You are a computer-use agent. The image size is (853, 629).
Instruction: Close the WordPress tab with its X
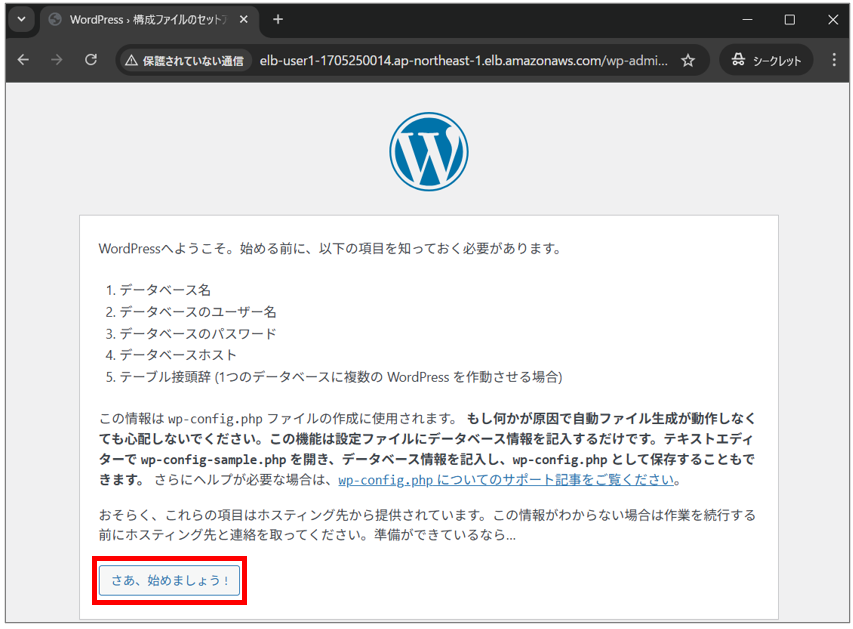point(244,20)
